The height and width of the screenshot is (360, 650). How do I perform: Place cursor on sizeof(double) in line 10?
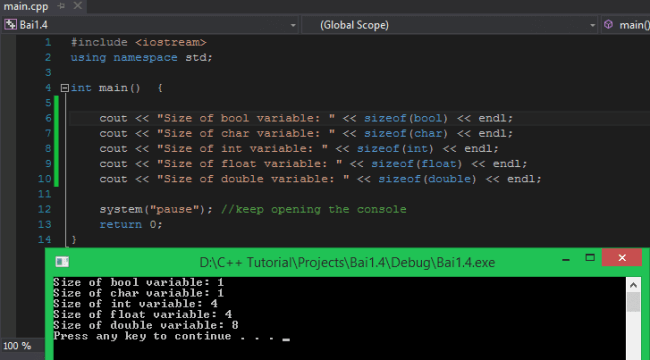tap(427, 179)
